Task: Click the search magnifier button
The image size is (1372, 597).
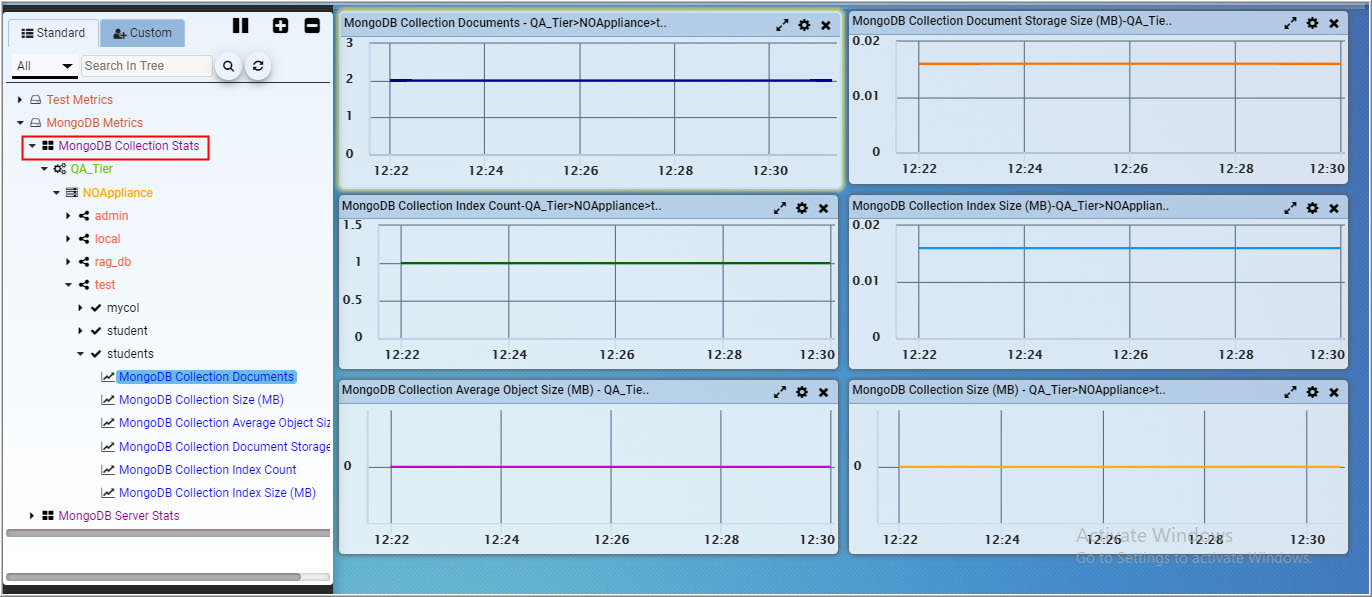Action: coord(228,66)
